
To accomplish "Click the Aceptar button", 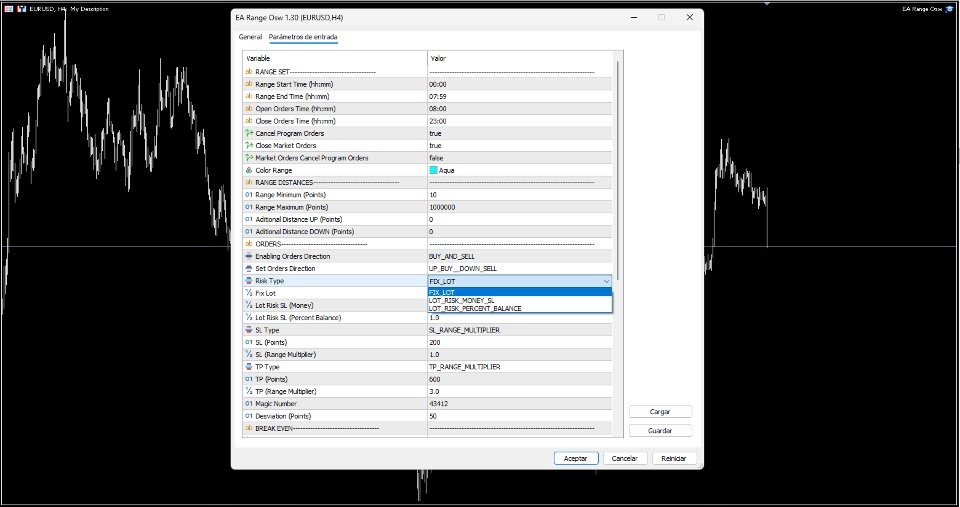I will (576, 458).
